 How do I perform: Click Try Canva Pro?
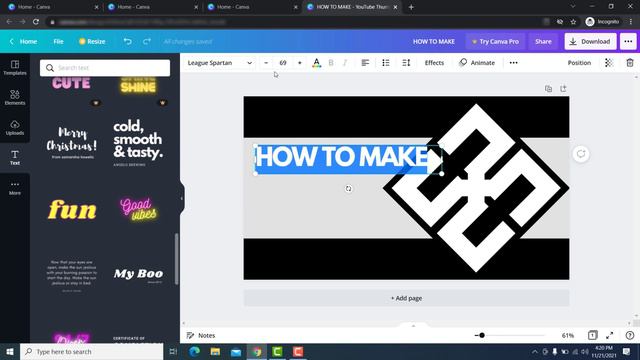496,42
